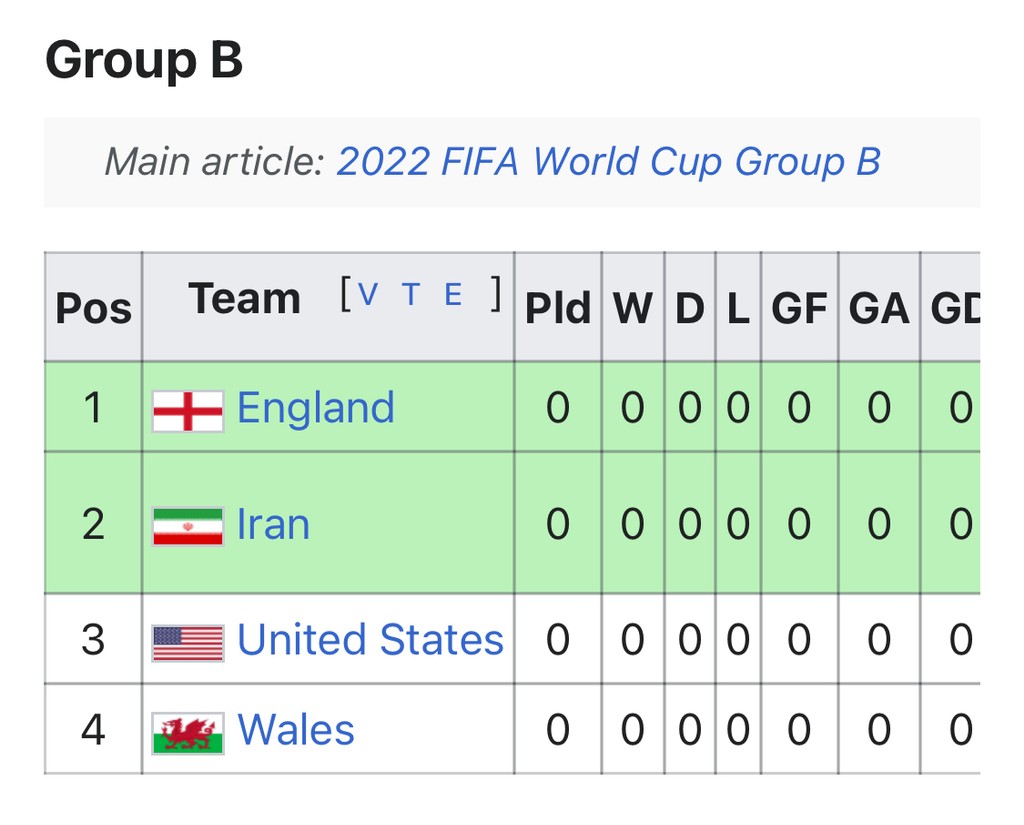Open the United States team link

pos(370,639)
